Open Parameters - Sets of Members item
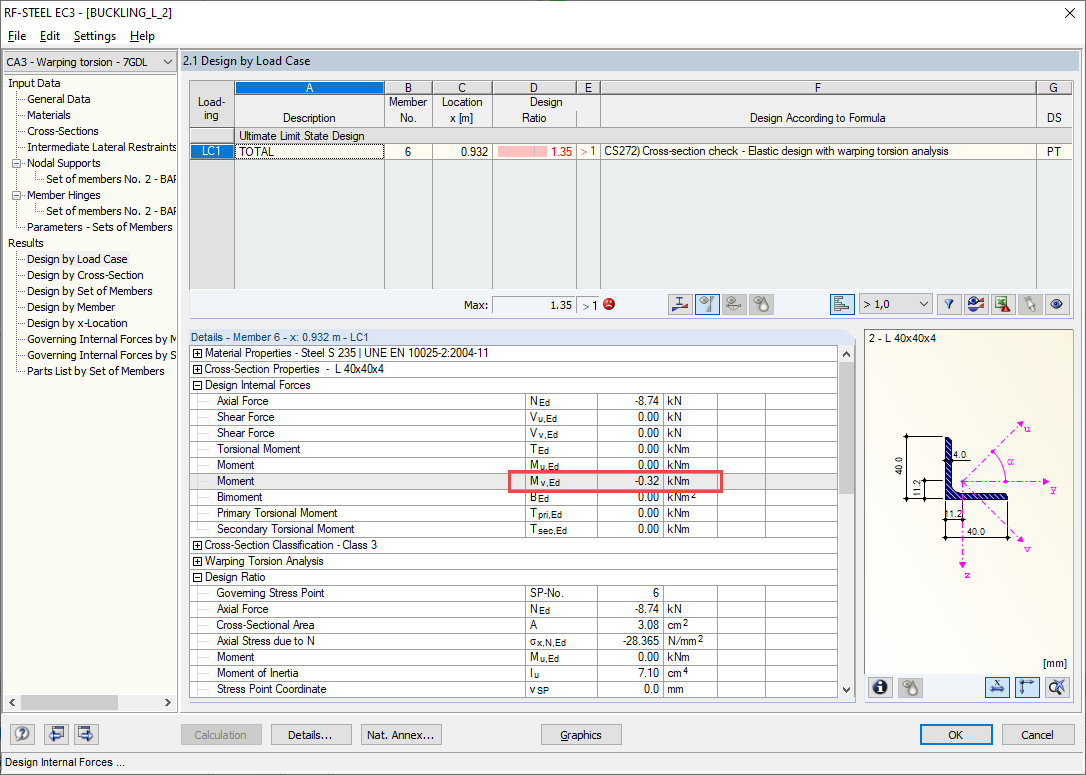 pyautogui.click(x=100, y=227)
